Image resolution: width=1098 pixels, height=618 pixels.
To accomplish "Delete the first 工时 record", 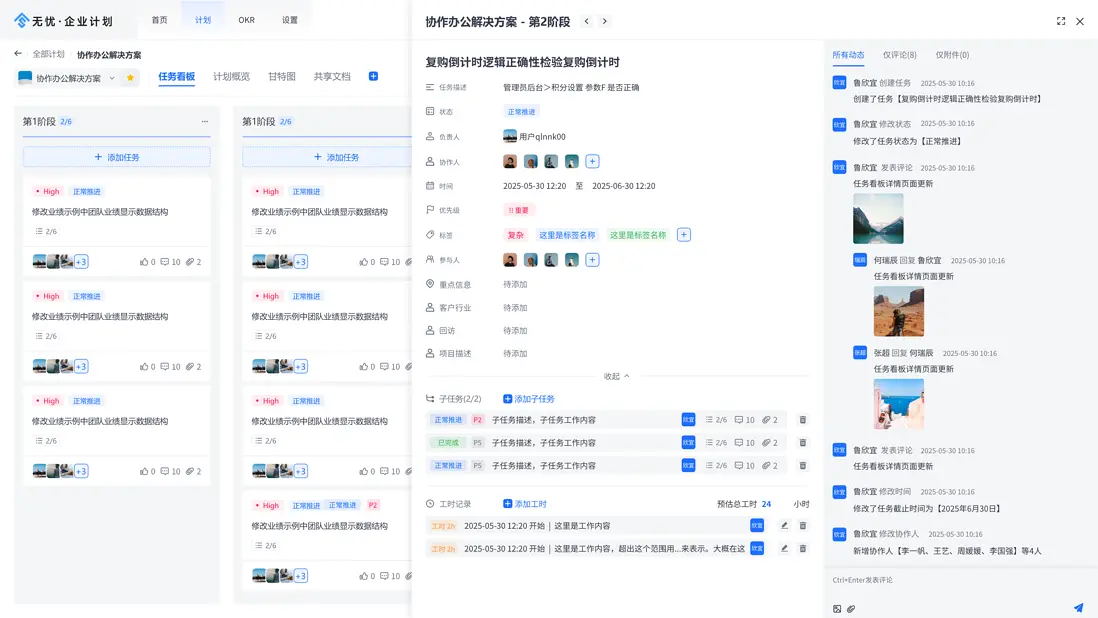I will (802, 526).
